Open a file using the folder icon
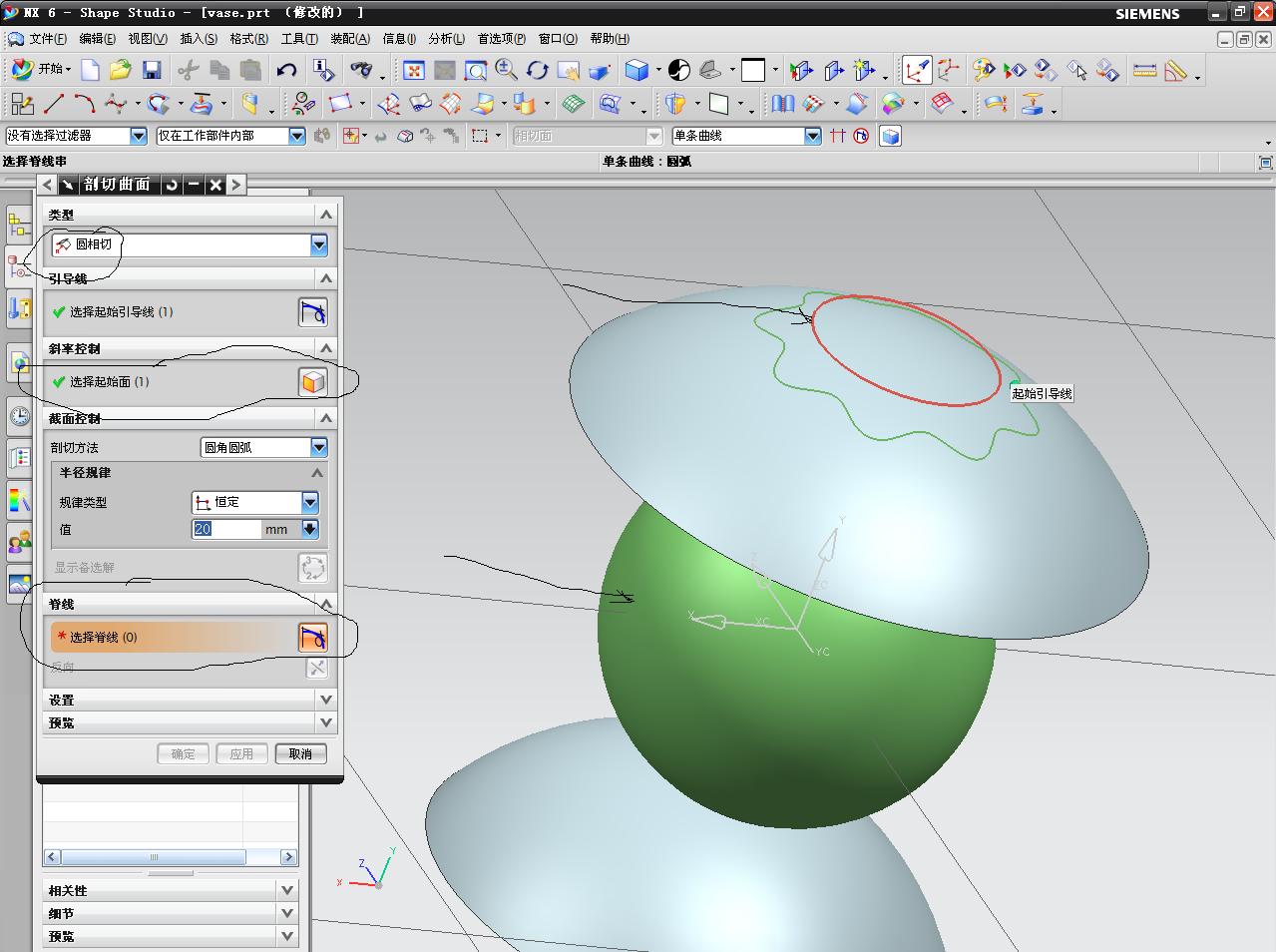 tap(121, 70)
